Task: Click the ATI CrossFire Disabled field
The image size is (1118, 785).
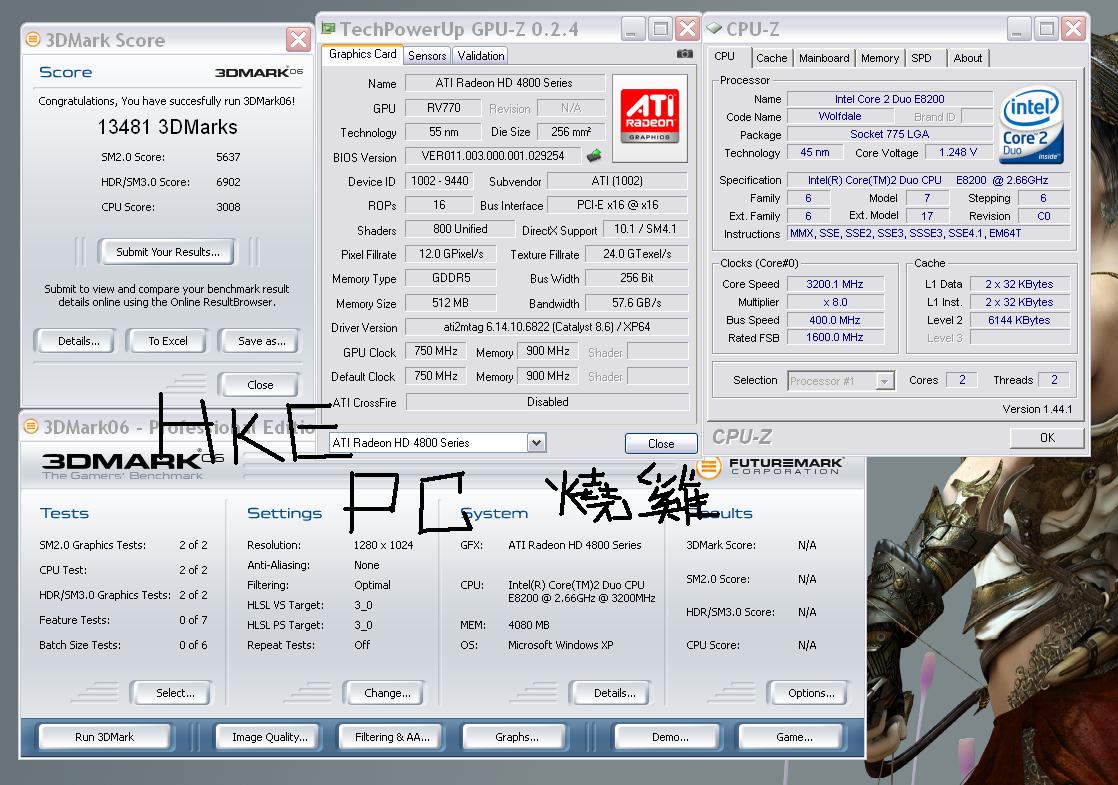Action: pos(548,402)
